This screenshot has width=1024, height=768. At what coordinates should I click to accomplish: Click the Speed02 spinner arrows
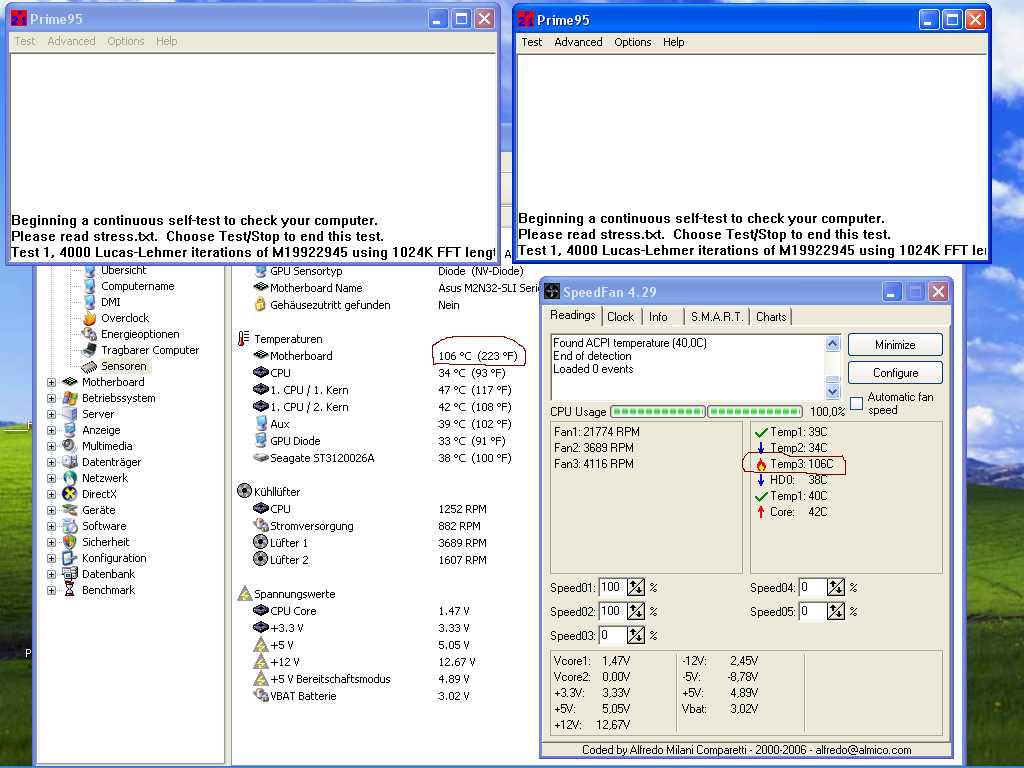(x=635, y=611)
